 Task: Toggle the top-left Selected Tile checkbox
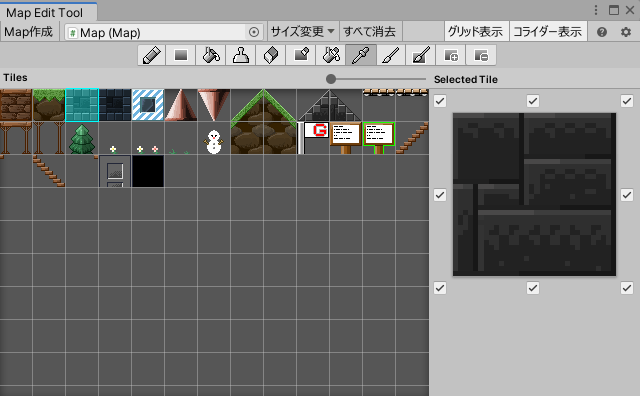(440, 101)
